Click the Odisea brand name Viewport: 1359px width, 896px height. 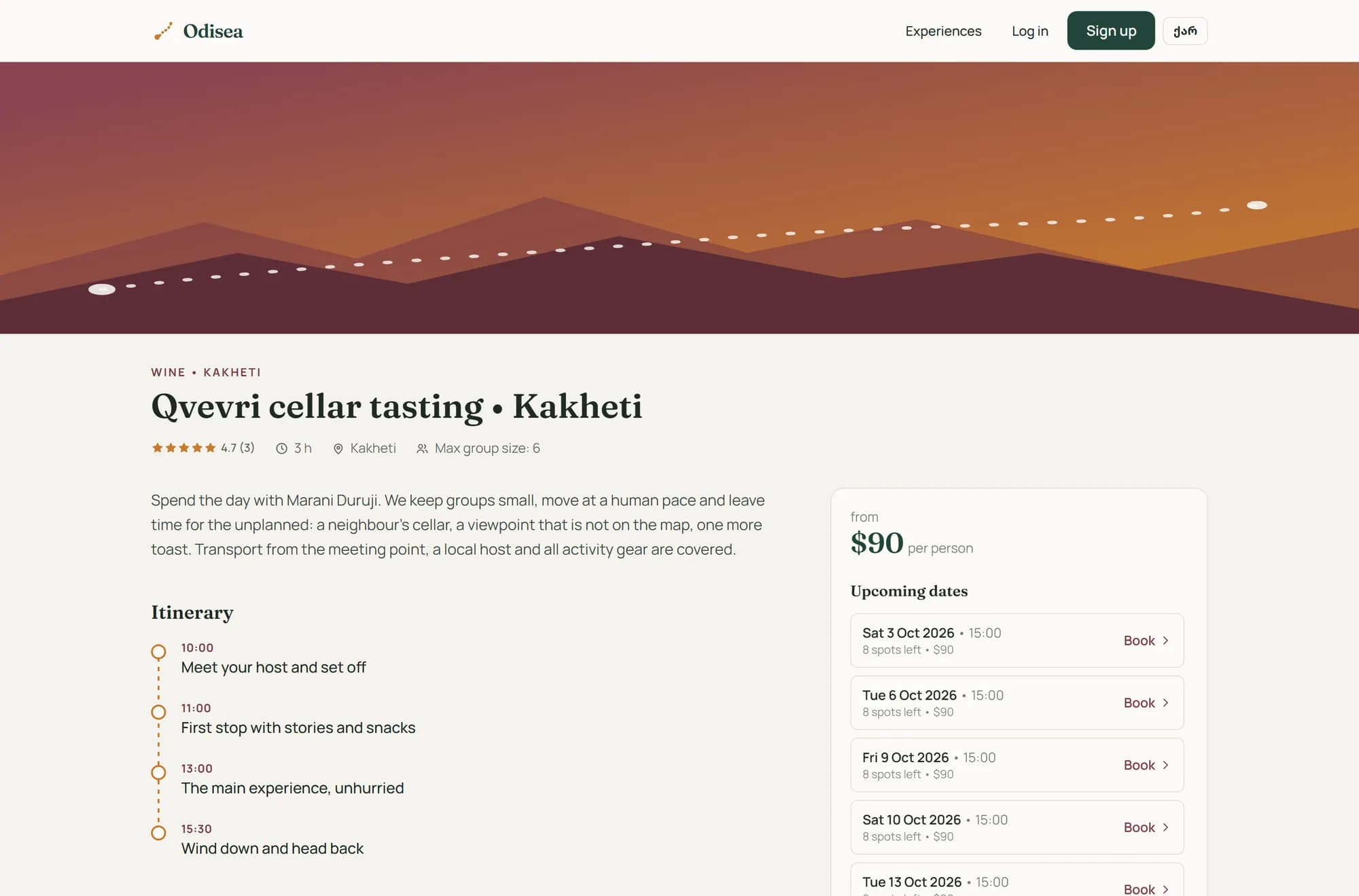213,31
